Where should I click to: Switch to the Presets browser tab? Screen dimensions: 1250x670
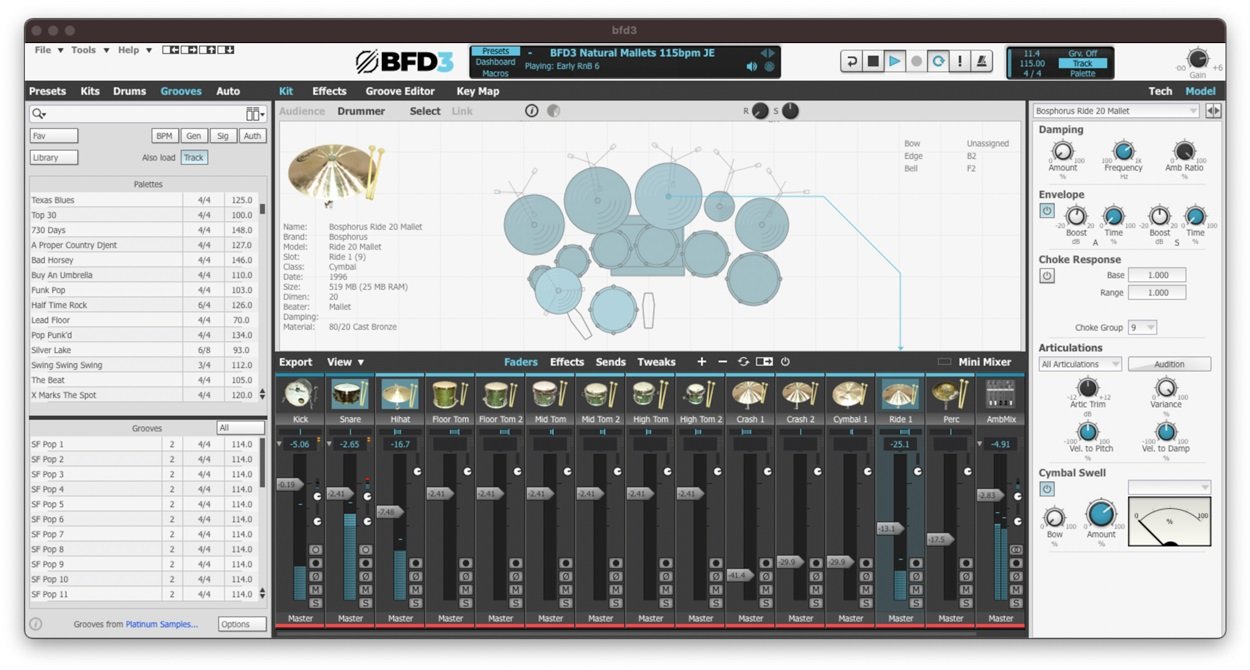[47, 91]
